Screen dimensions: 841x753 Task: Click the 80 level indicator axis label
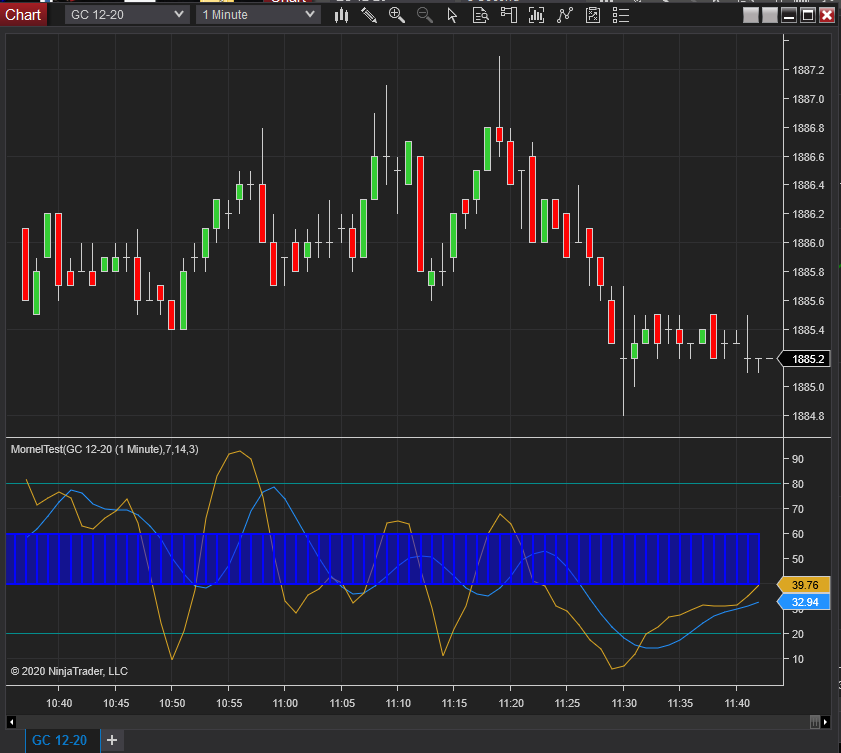pyautogui.click(x=798, y=484)
